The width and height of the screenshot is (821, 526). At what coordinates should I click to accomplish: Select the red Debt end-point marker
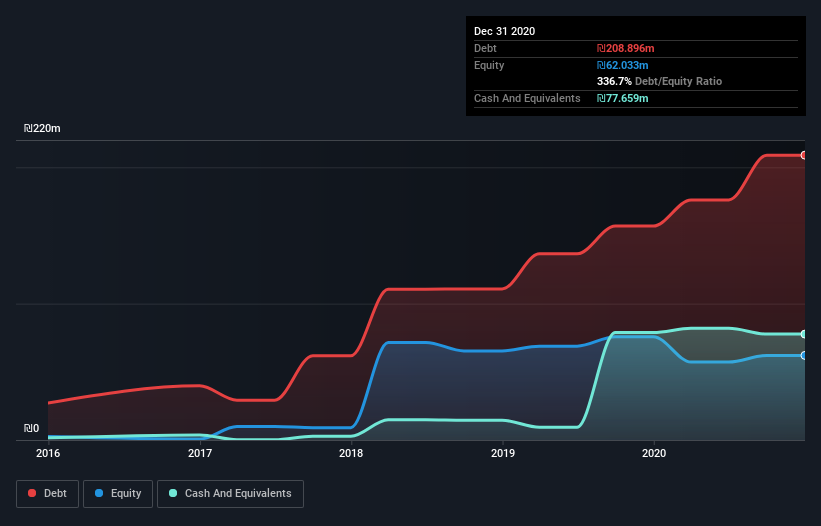pyautogui.click(x=804, y=155)
